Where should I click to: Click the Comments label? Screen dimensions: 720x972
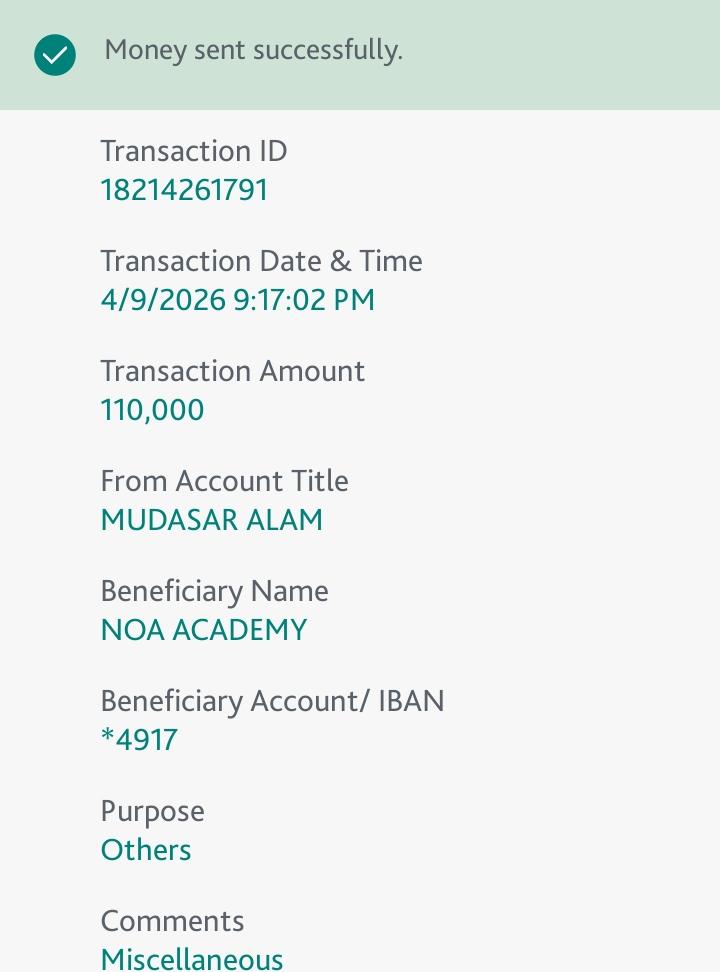click(x=172, y=921)
